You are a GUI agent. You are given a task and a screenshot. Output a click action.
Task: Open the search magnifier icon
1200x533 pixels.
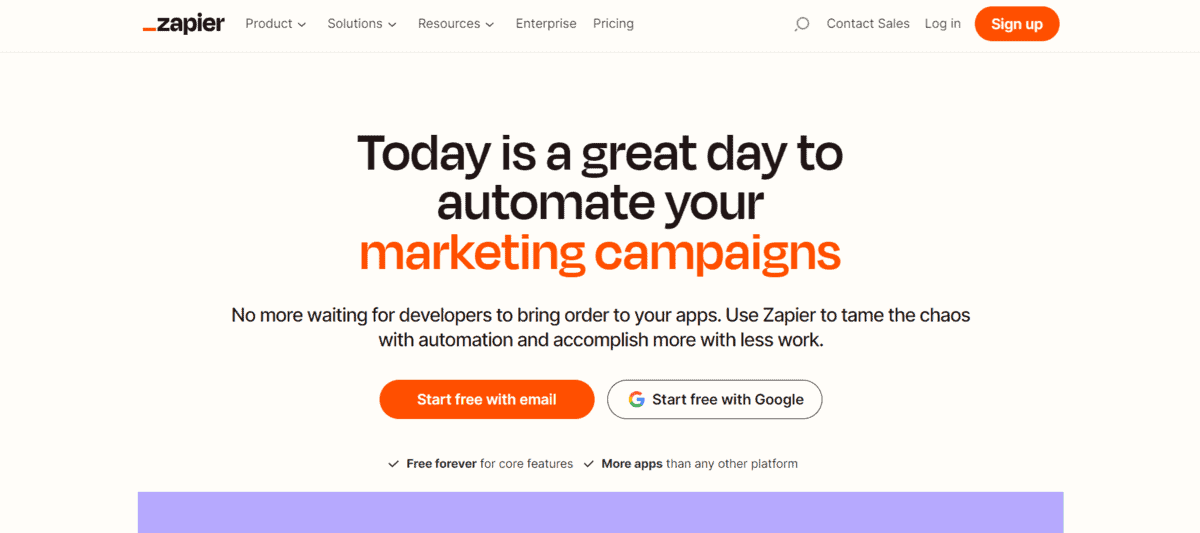tap(801, 24)
